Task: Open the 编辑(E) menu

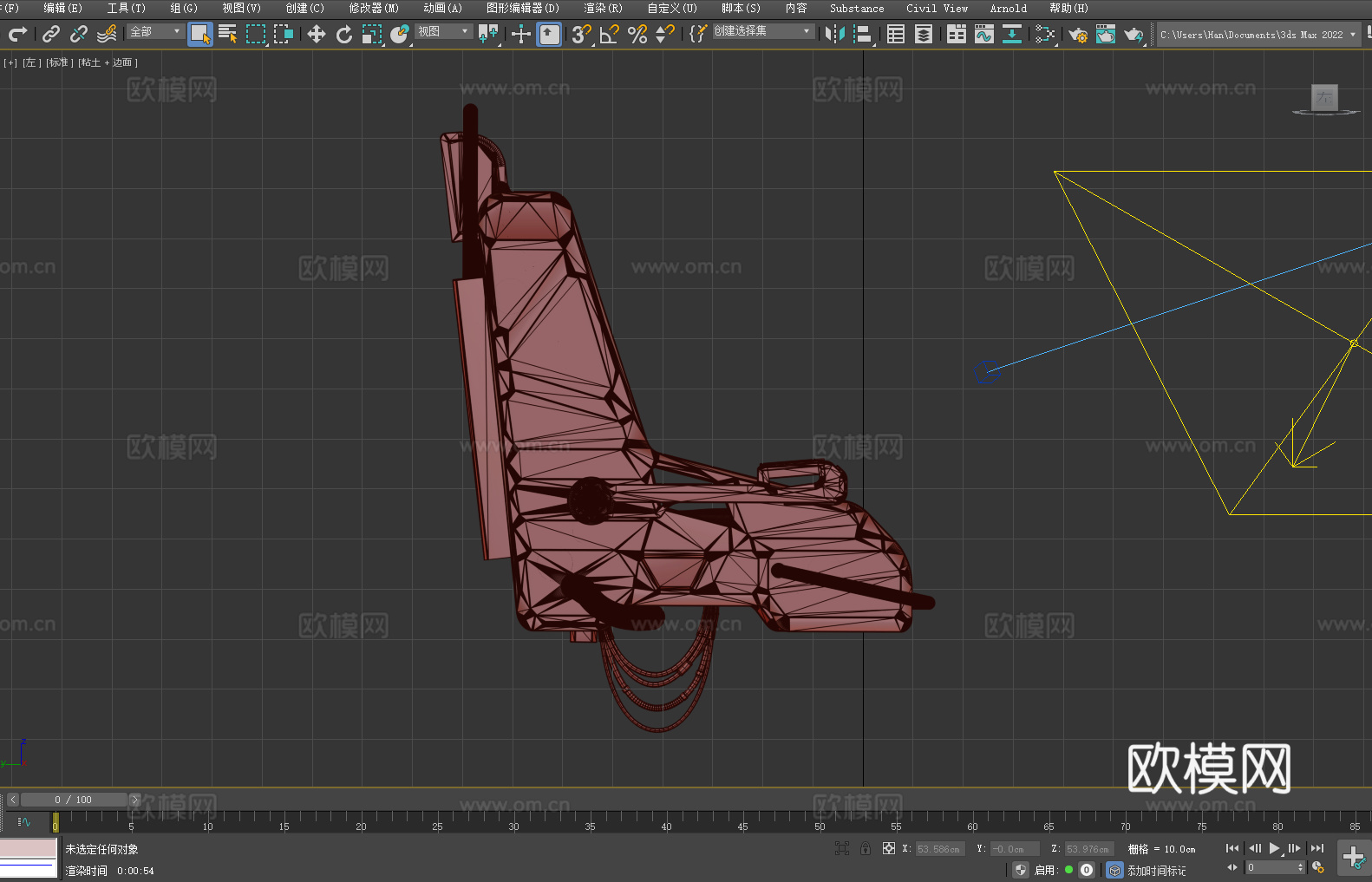Action: coord(62,8)
